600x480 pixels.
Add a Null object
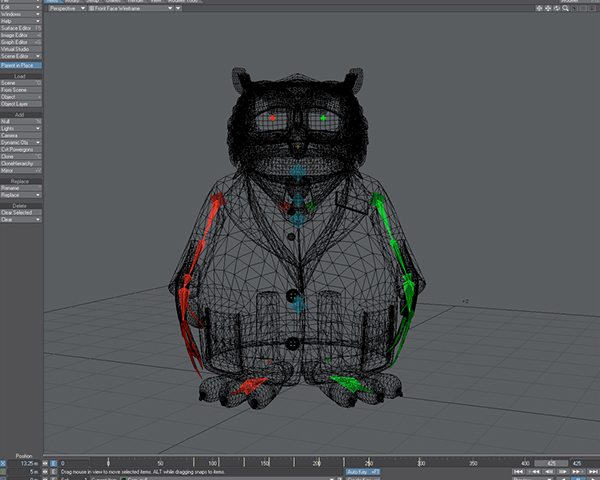[x=21, y=121]
